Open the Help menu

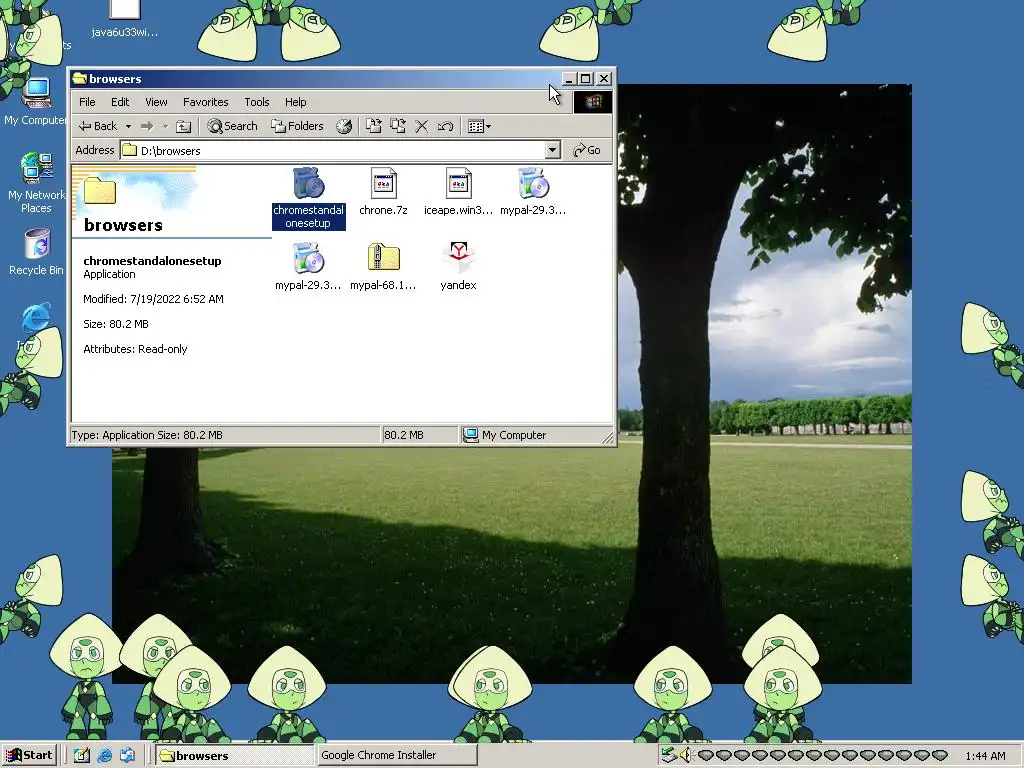[x=295, y=102]
